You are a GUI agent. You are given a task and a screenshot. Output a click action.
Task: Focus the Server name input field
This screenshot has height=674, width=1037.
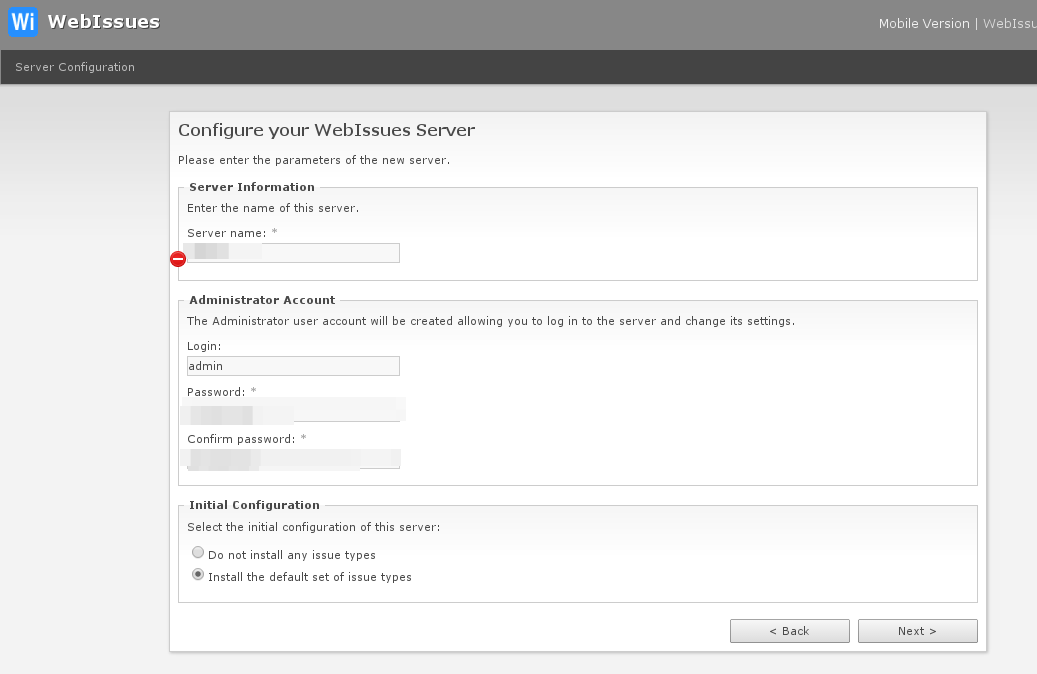[293, 253]
